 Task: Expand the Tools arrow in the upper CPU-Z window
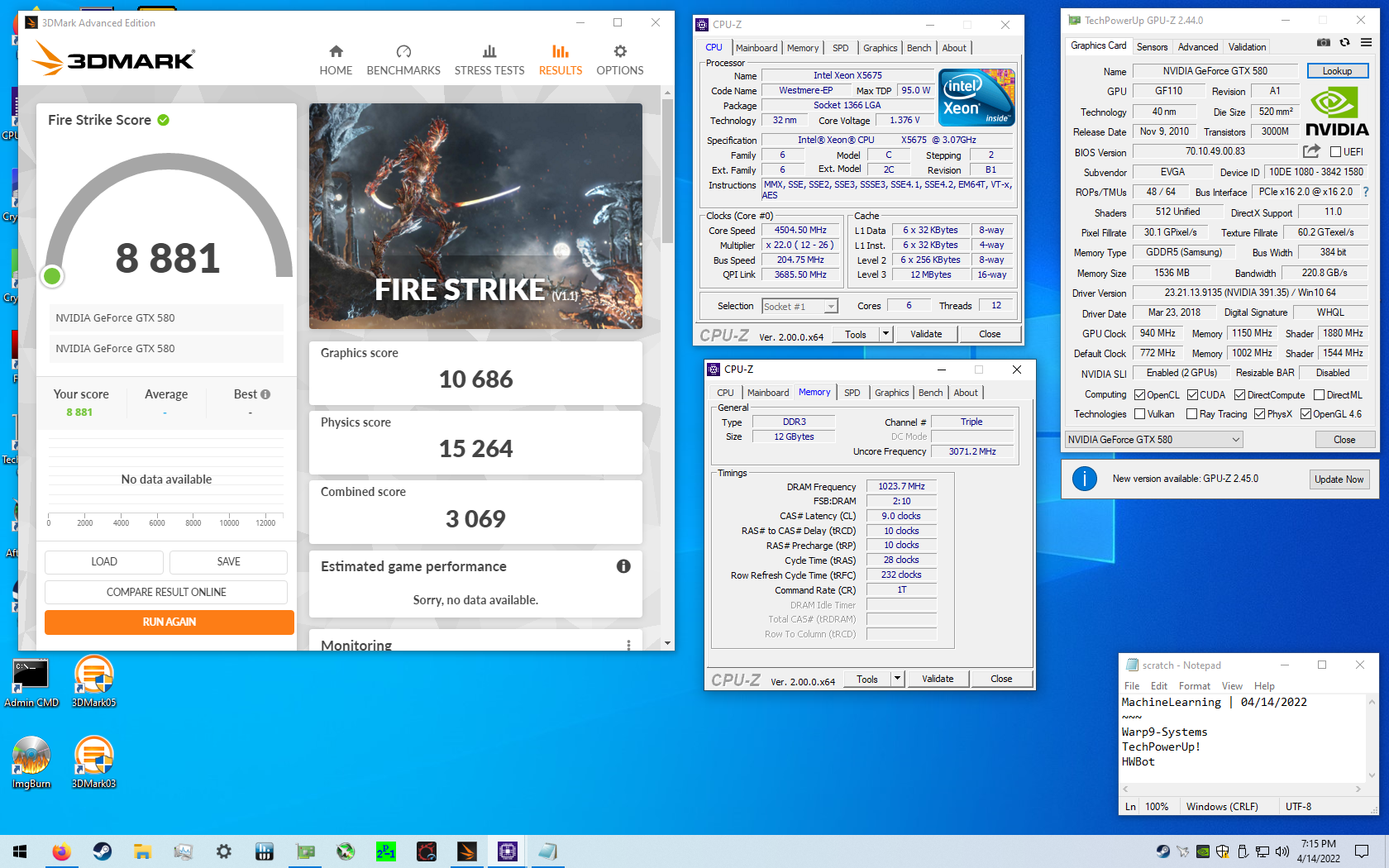coord(885,334)
